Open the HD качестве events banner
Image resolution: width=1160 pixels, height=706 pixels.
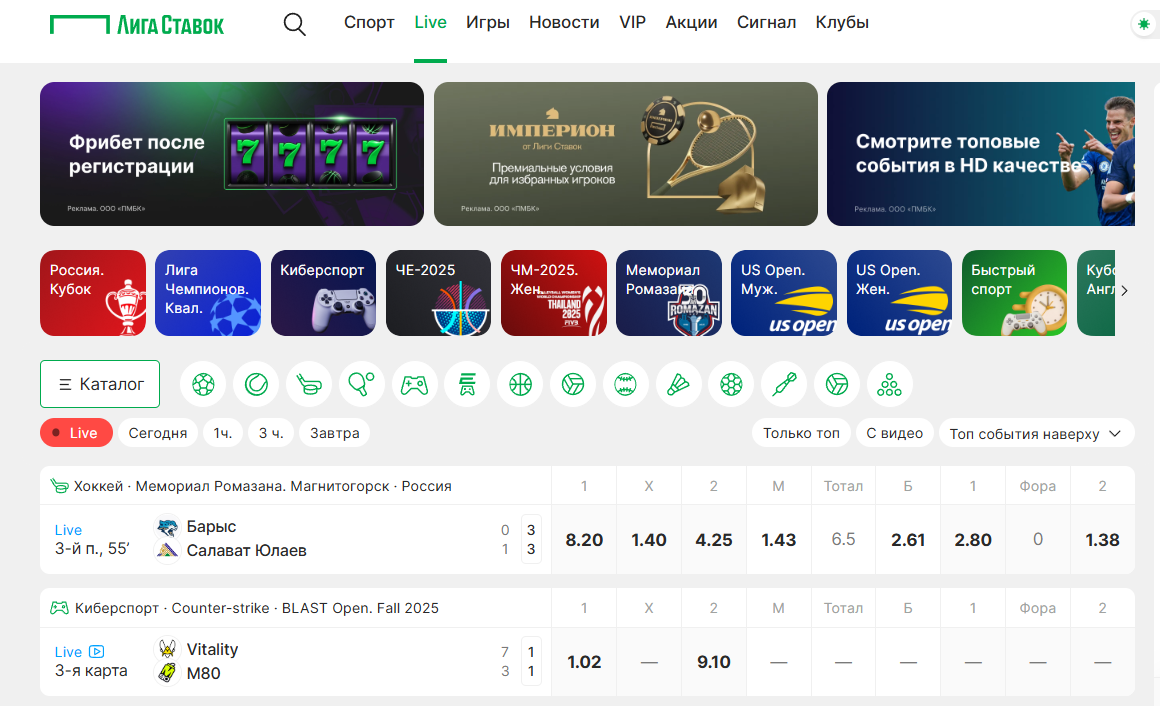(x=981, y=154)
